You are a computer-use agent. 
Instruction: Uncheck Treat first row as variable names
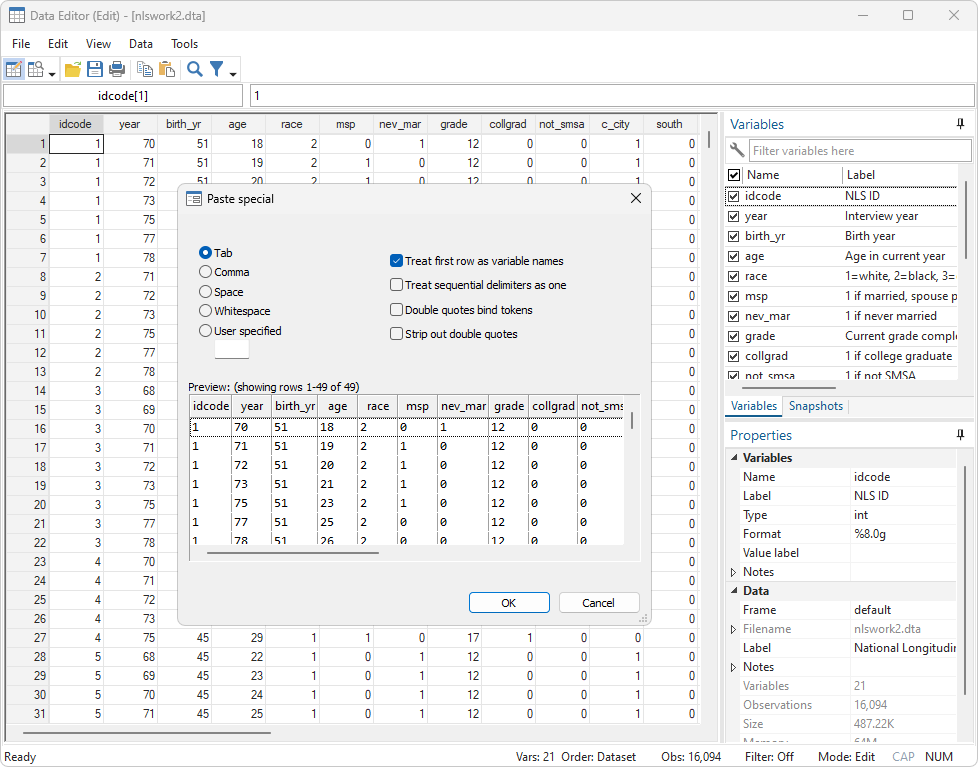pyautogui.click(x=396, y=260)
